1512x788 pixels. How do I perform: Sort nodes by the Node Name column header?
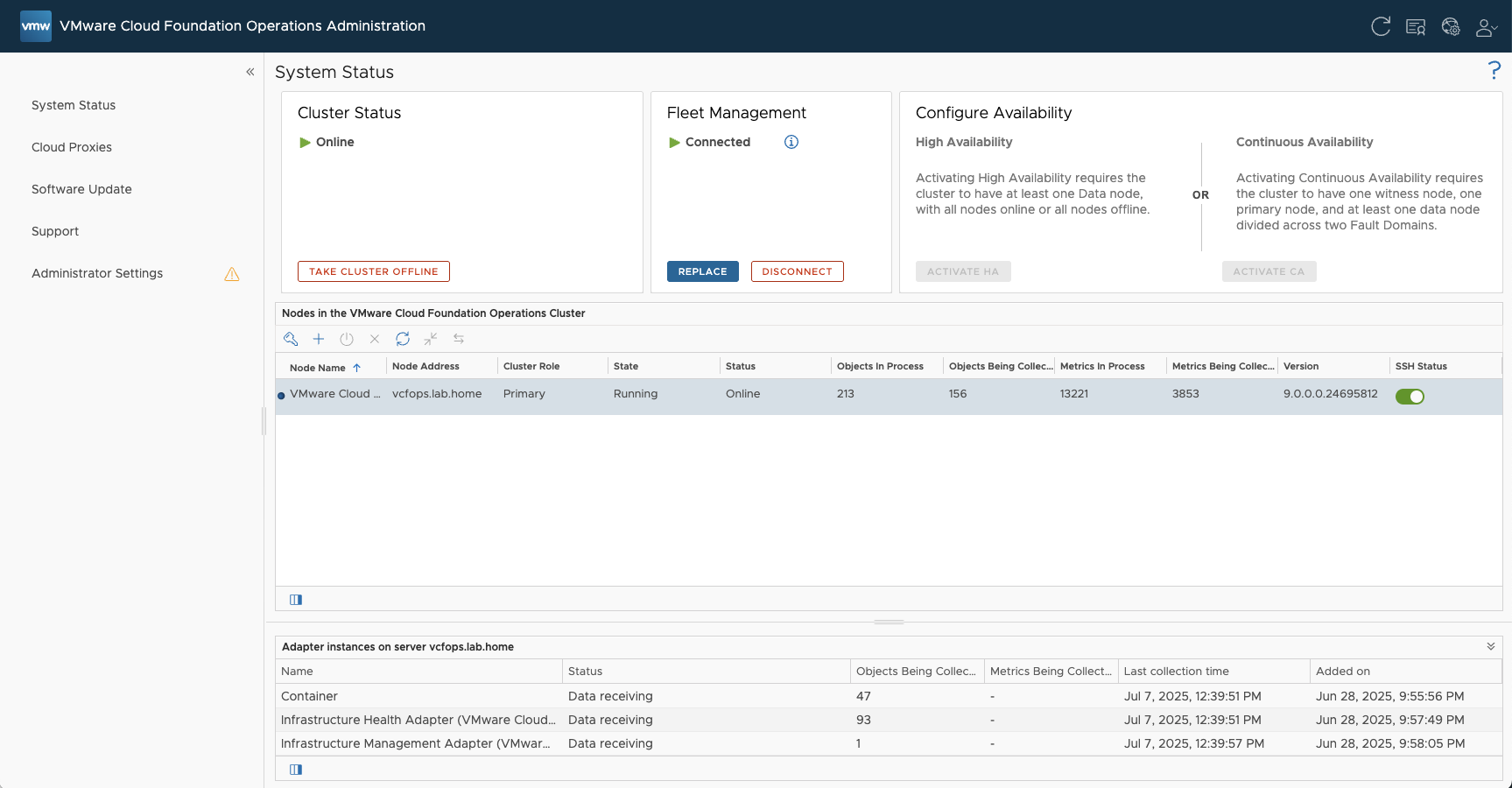pos(319,368)
